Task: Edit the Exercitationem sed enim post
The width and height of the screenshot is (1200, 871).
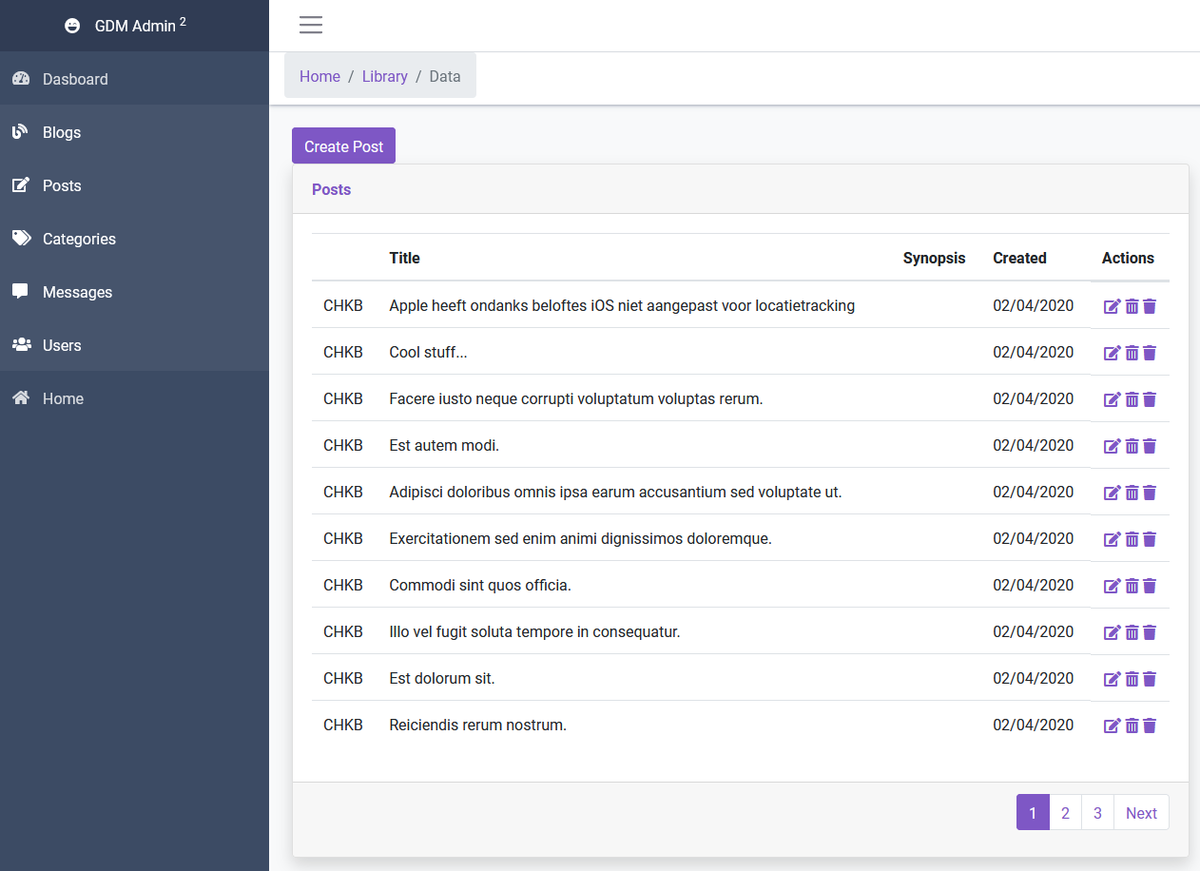Action: tap(1112, 540)
